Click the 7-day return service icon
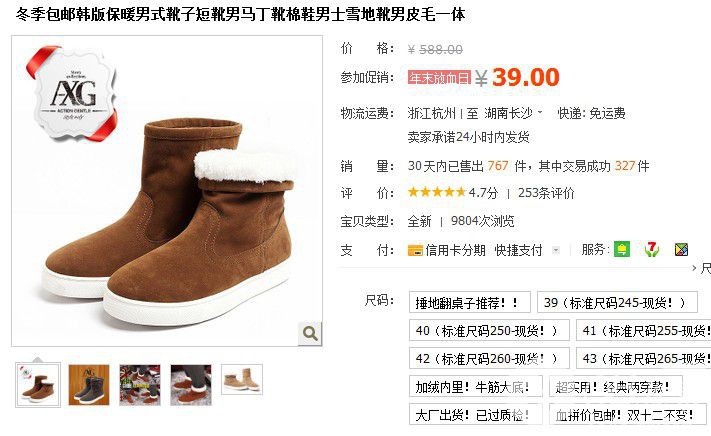Screen dimensions: 711x436 pyautogui.click(x=652, y=249)
